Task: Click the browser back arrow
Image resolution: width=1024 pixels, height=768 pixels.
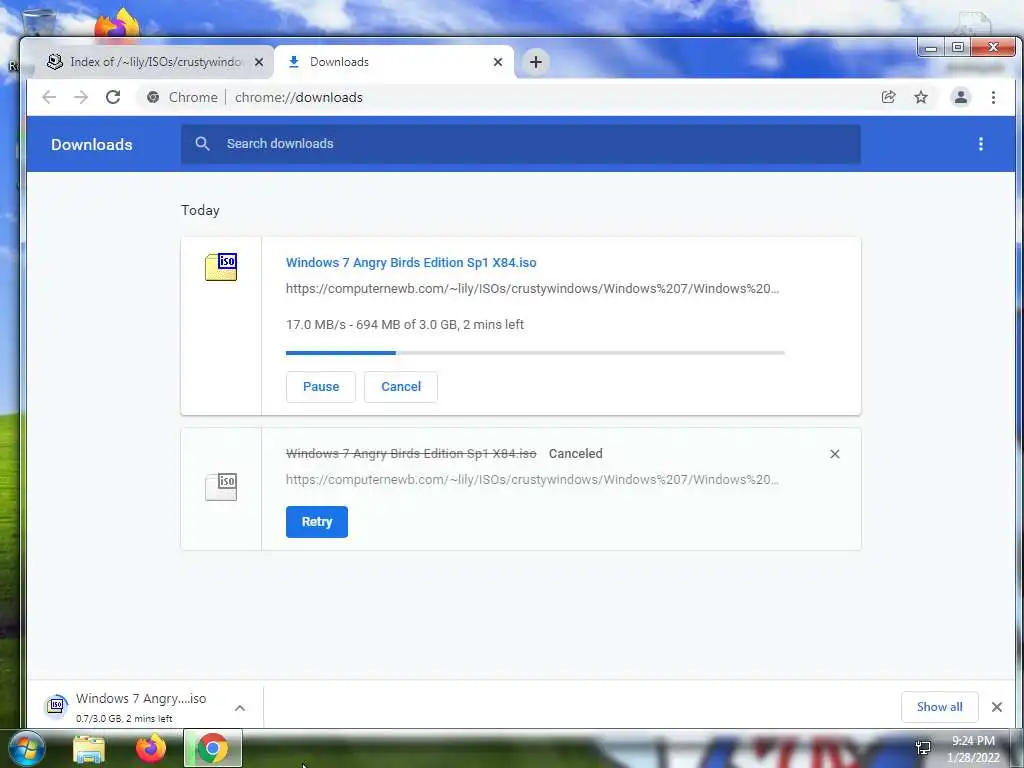Action: [49, 97]
